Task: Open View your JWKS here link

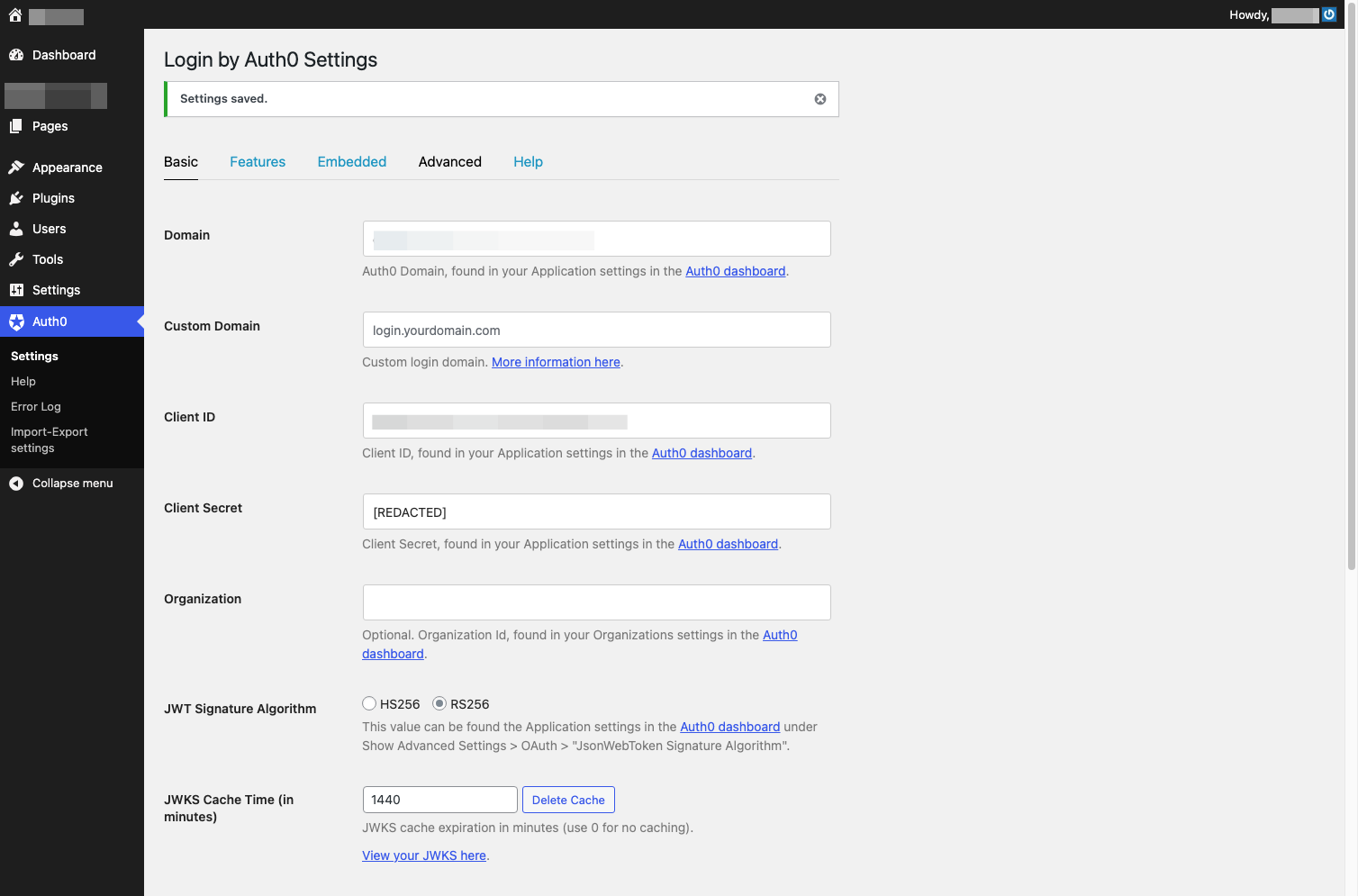Action: (424, 855)
